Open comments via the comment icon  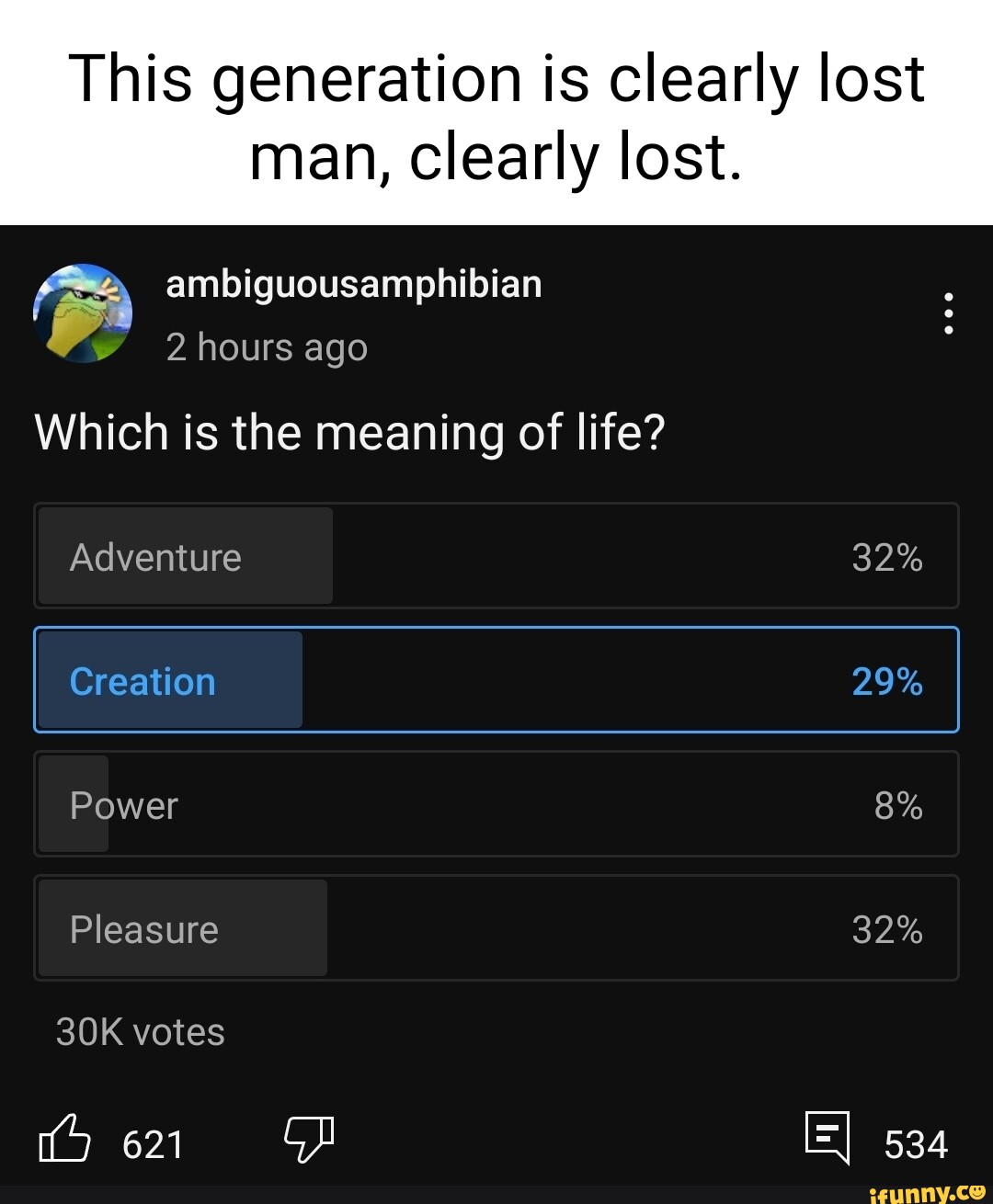point(827,1137)
